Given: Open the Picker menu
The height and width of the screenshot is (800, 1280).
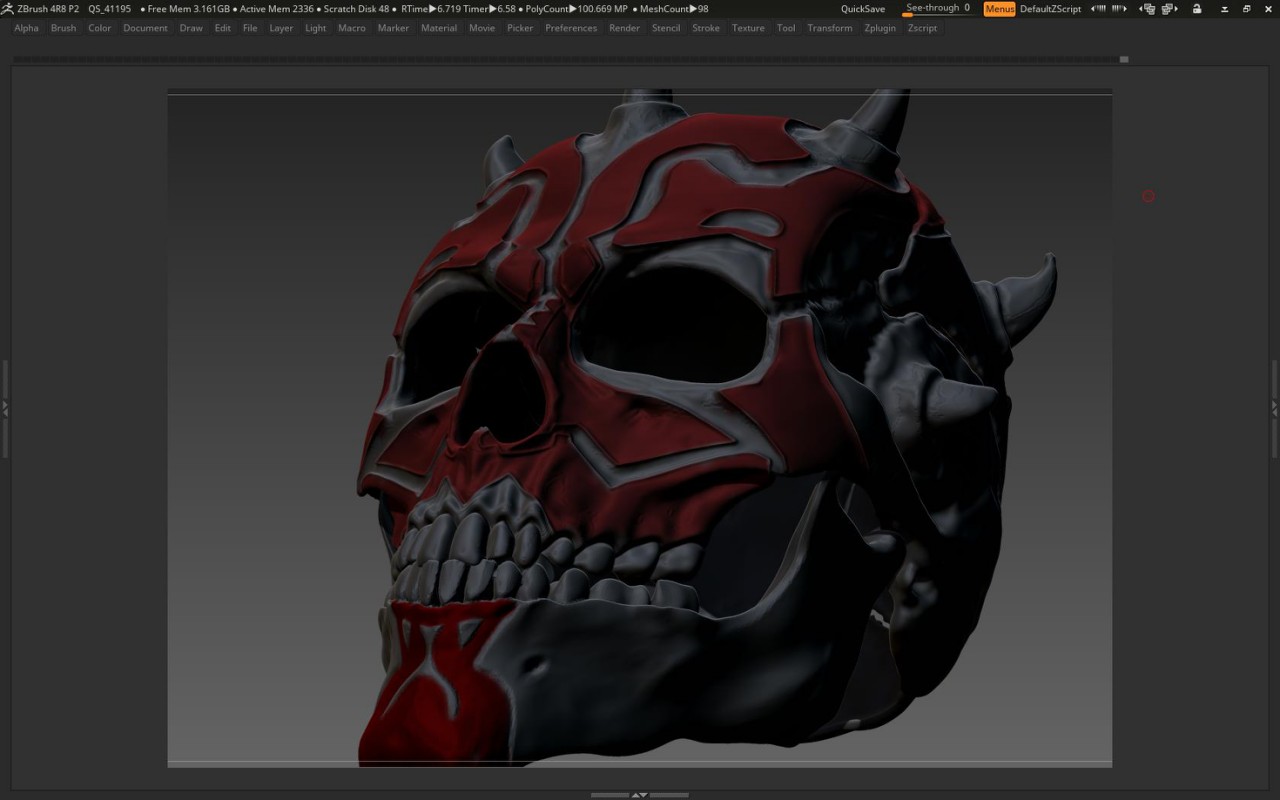Looking at the screenshot, I should point(520,28).
